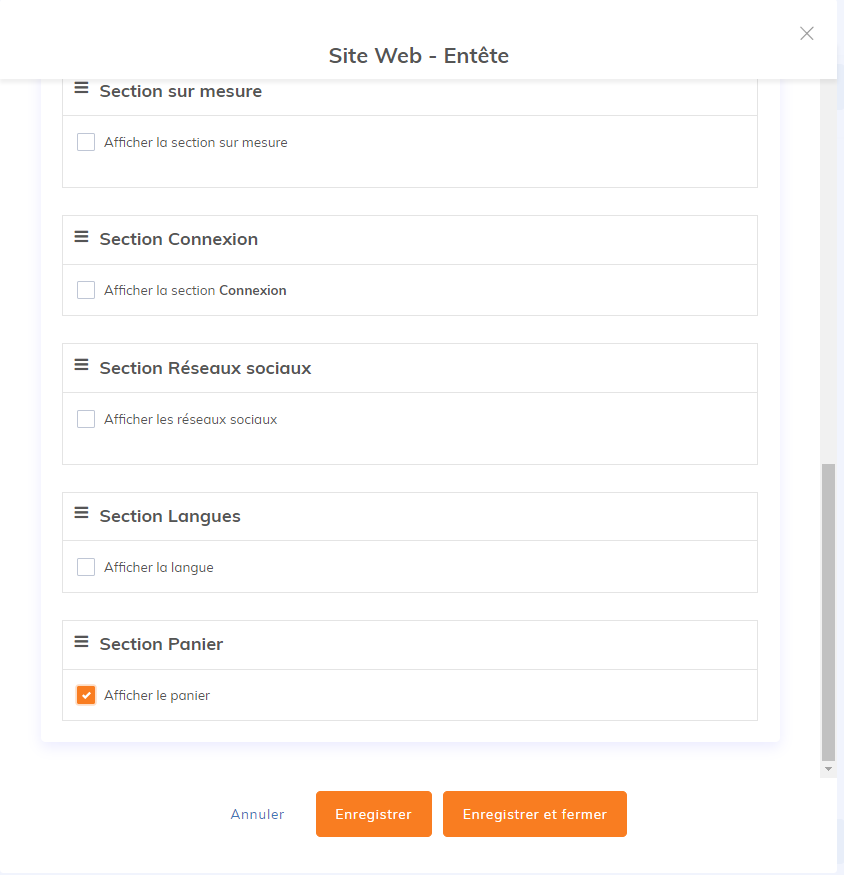Click the Annuler link
844x875 pixels.
coord(257,814)
